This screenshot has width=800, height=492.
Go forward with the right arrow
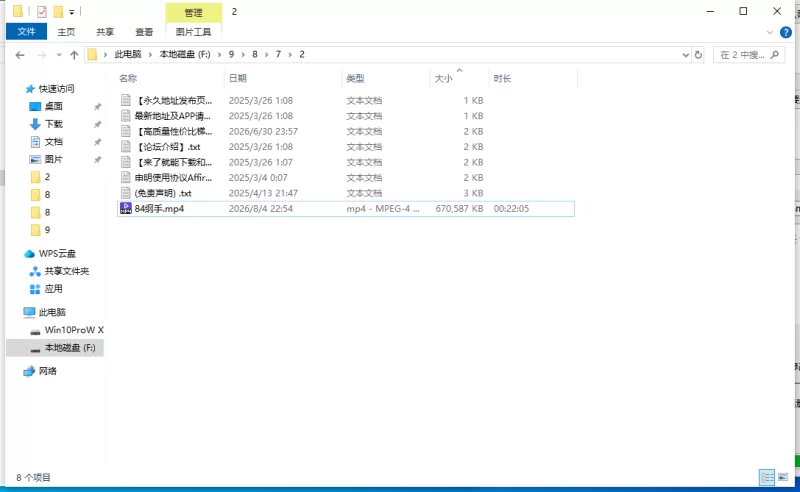pyautogui.click(x=42, y=55)
